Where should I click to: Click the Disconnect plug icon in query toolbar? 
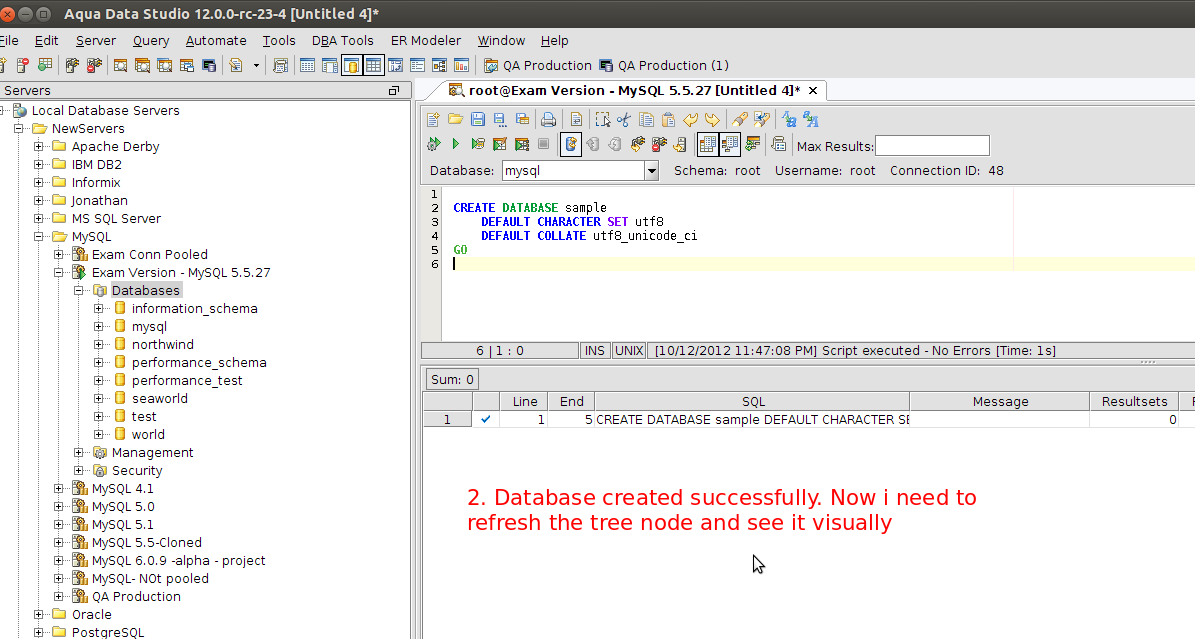(659, 144)
